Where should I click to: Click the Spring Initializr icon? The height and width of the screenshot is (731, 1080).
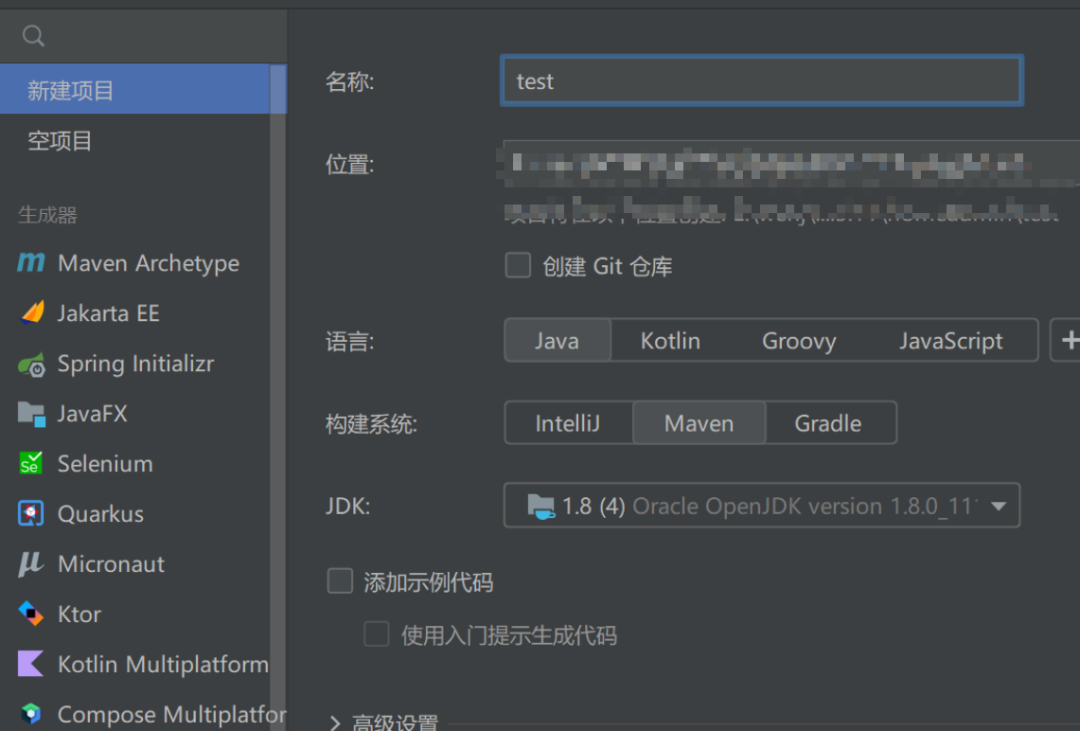[32, 364]
